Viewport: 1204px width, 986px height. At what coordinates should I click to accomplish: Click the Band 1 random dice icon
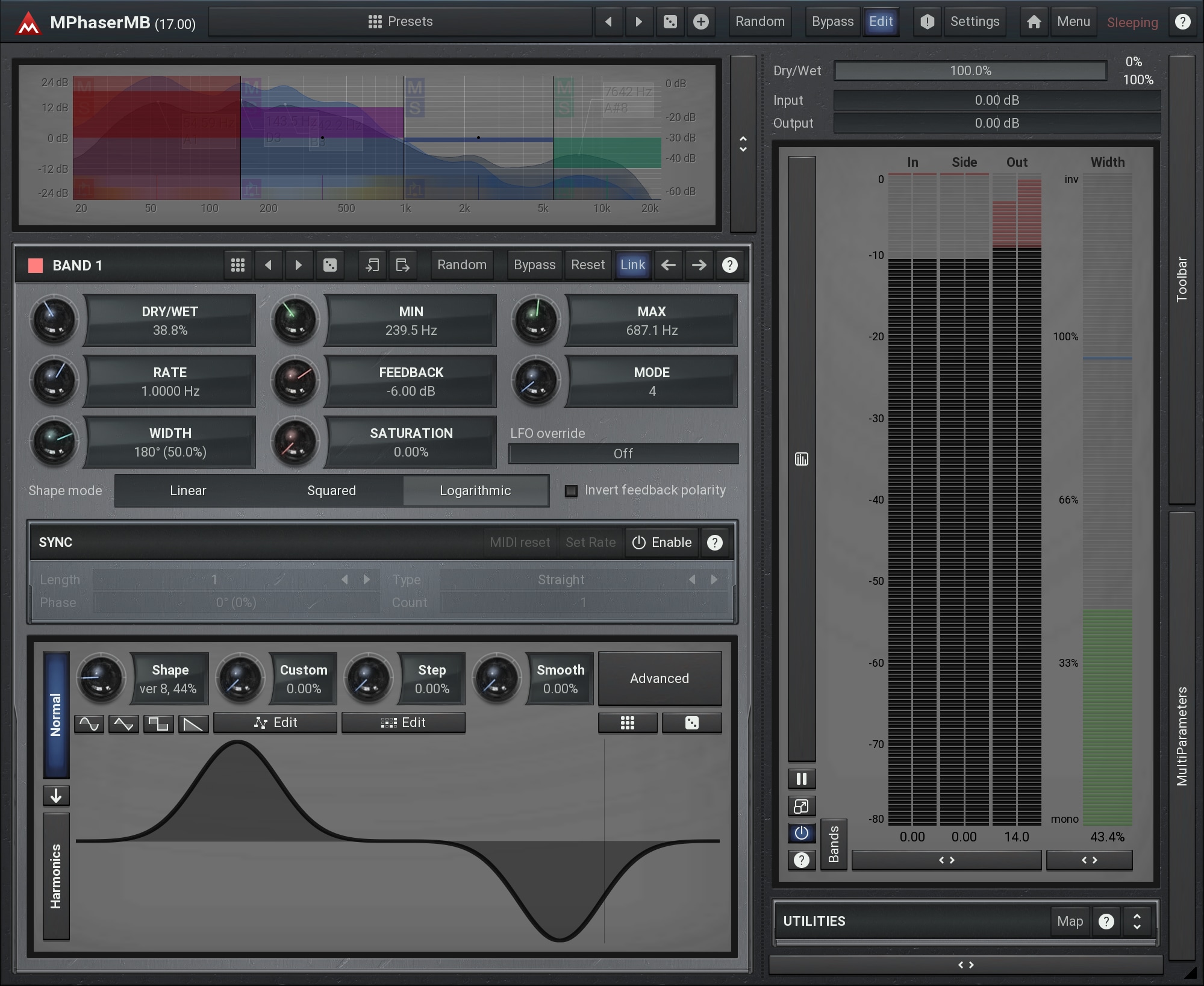[x=329, y=265]
